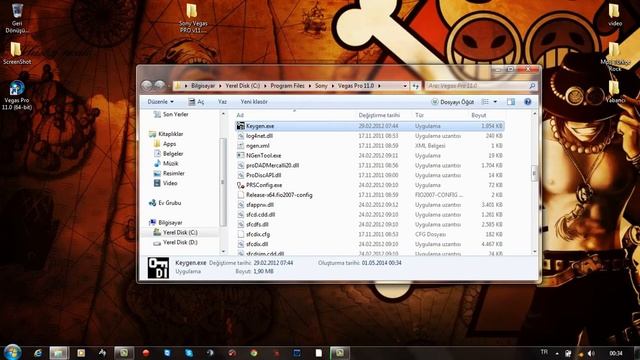Select Yerel Disk (C:) in navigation pane
This screenshot has width=640, height=360.
176,232
